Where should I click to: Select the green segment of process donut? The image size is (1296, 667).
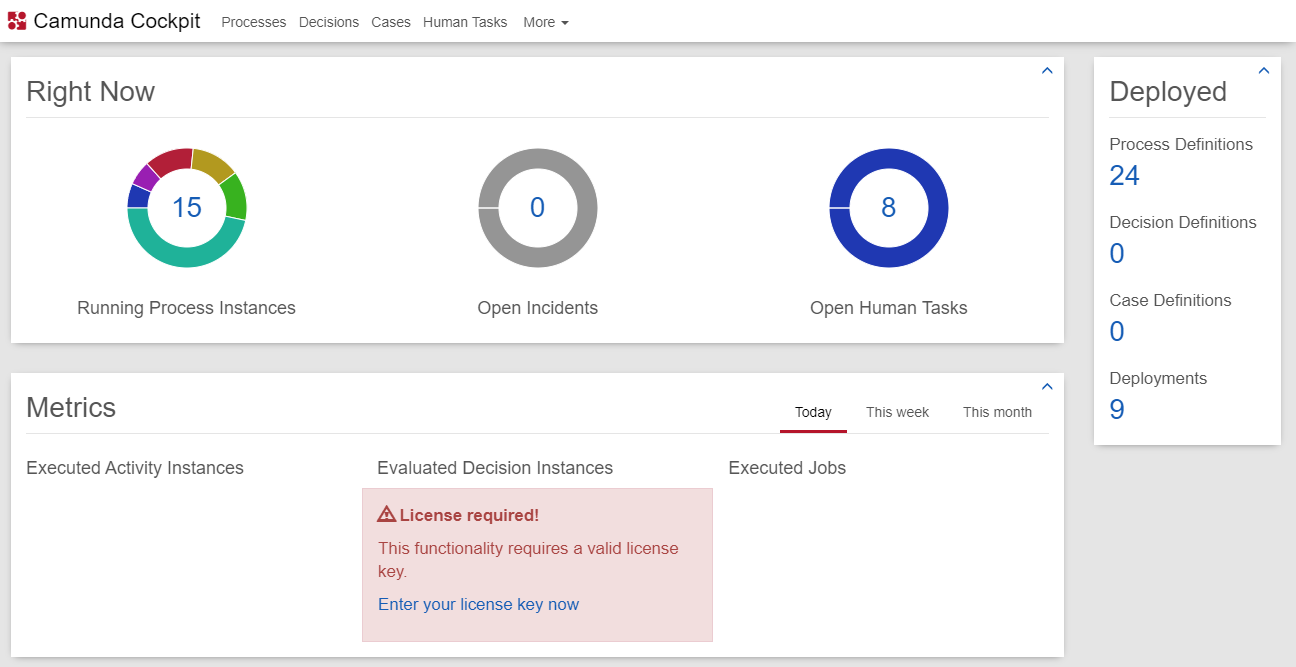click(234, 196)
